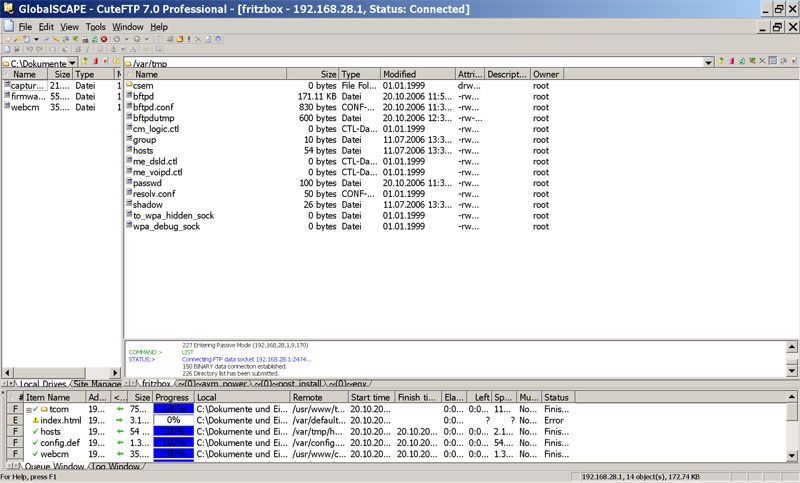The image size is (800, 483).
Task: Sort queue by Start time column header
Action: click(x=371, y=397)
